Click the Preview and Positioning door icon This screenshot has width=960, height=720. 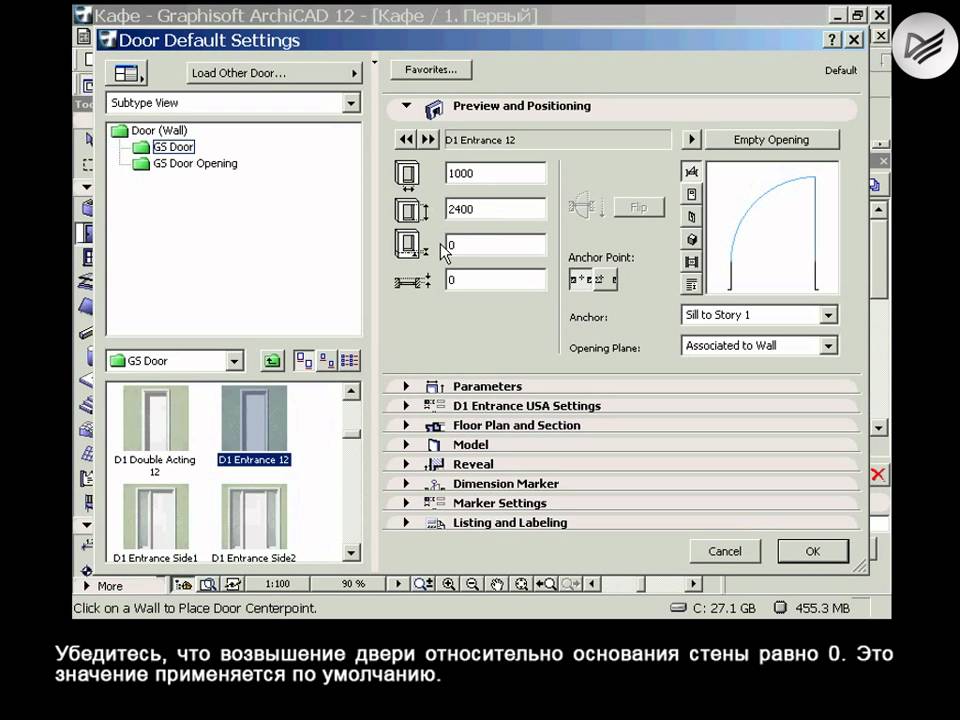coord(433,109)
